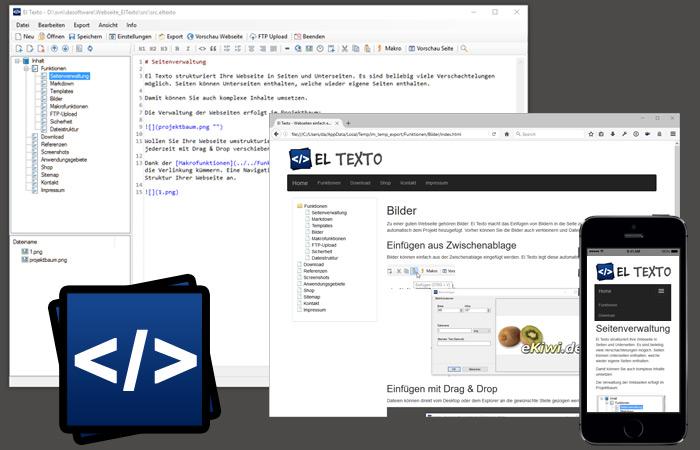
Task: Apply H1 heading formatting icon
Action: point(142,49)
